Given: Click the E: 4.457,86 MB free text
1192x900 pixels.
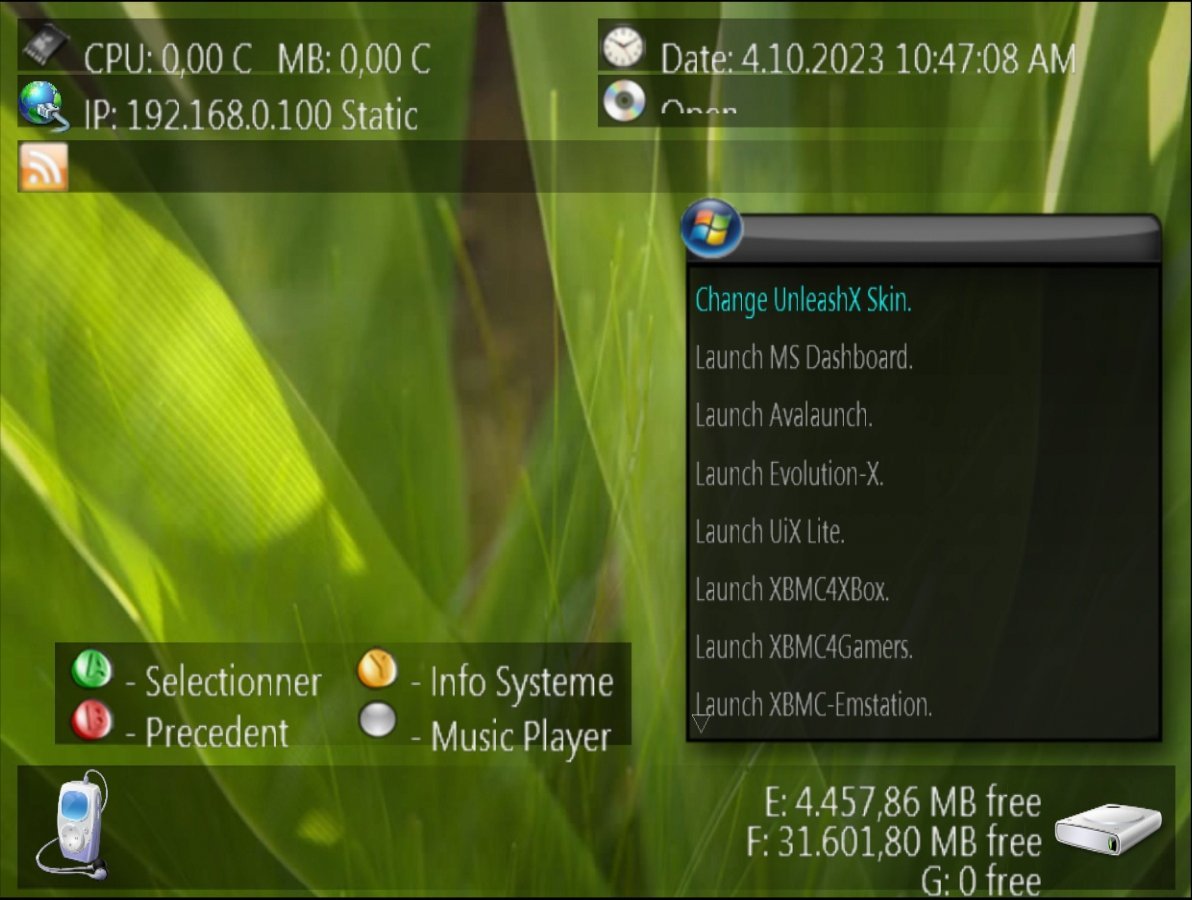Looking at the screenshot, I should [x=903, y=803].
